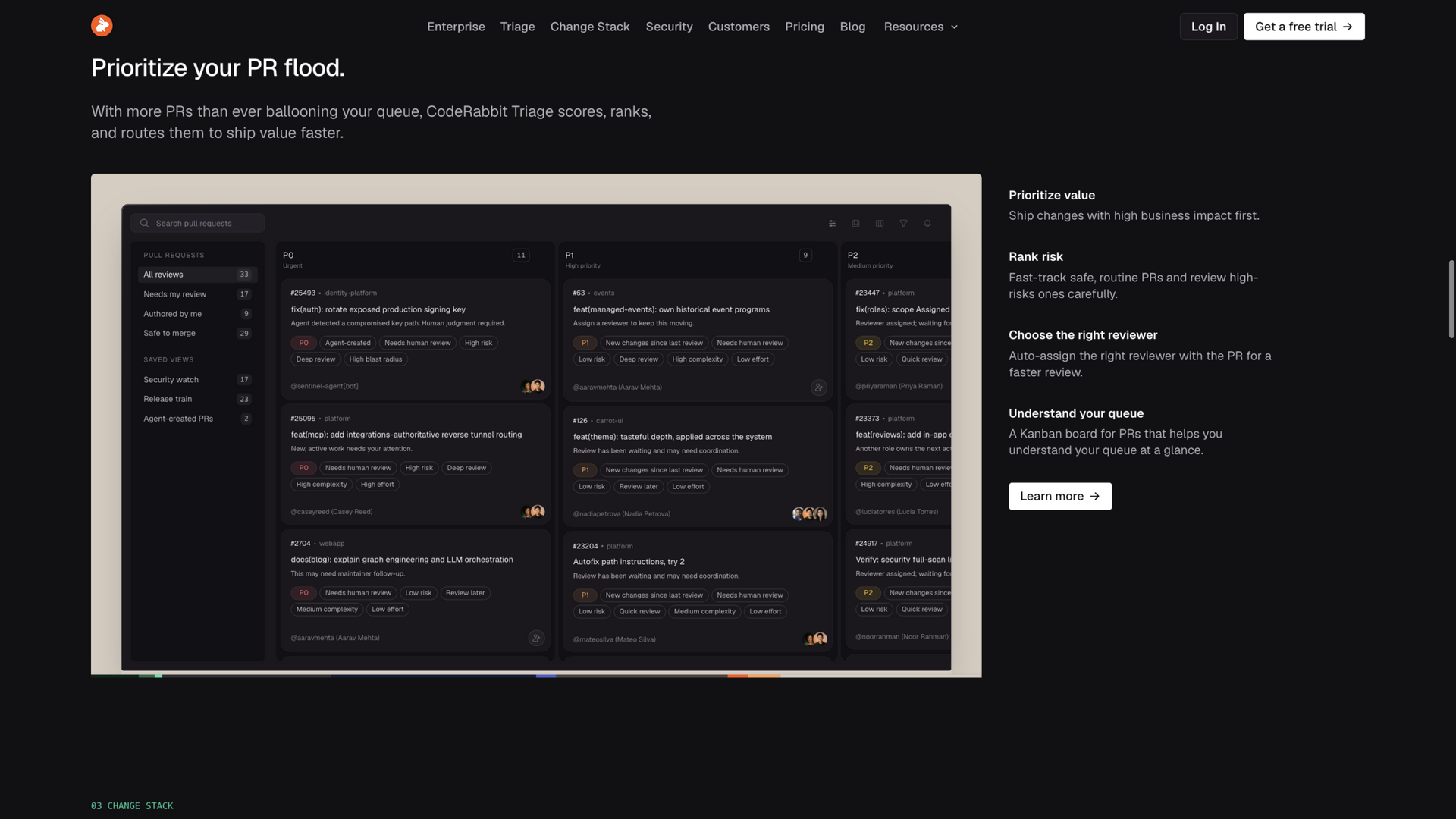Click reviewer avatars on PR #23204 card

(815, 639)
